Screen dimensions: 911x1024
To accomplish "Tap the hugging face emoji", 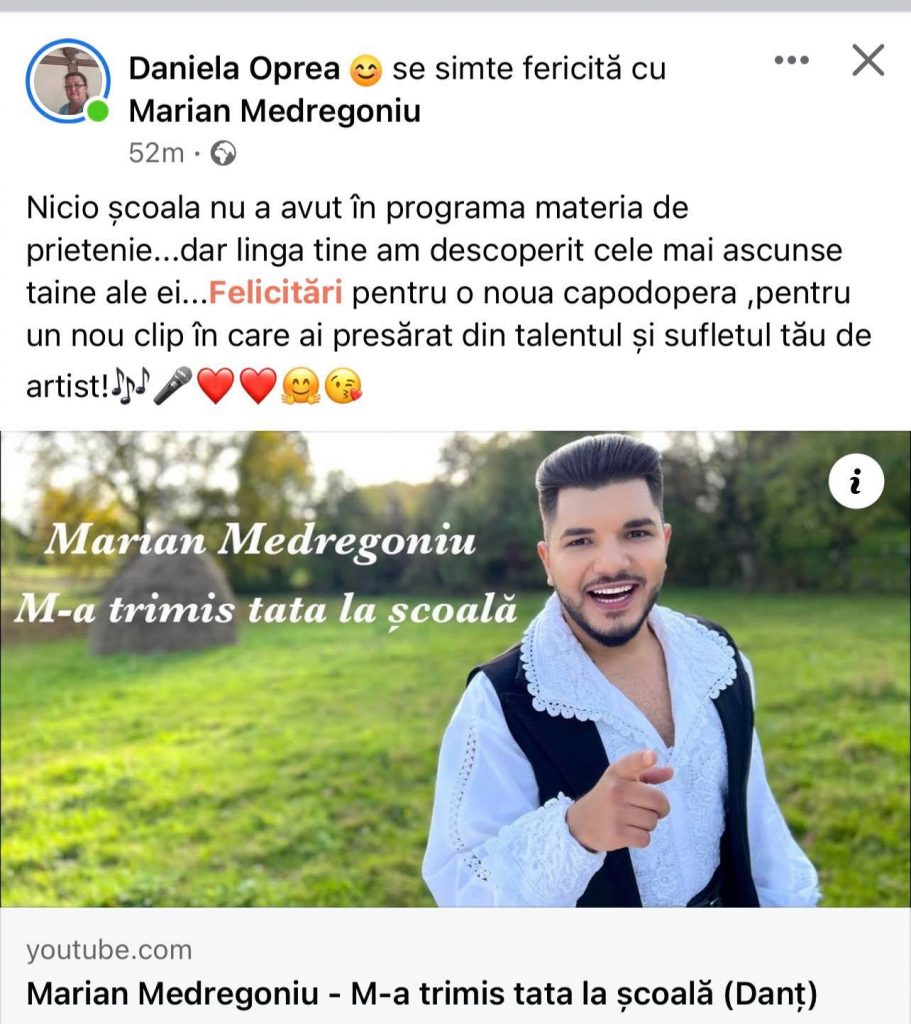I will click(301, 385).
